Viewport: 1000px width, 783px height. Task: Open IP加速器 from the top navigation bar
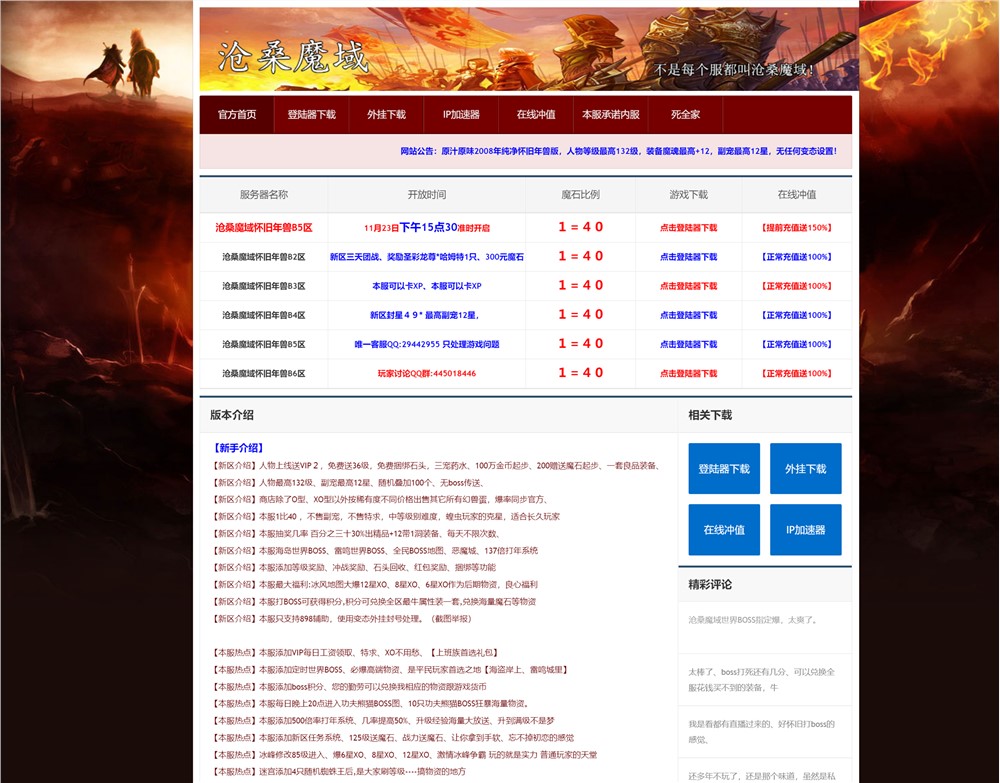(x=461, y=115)
